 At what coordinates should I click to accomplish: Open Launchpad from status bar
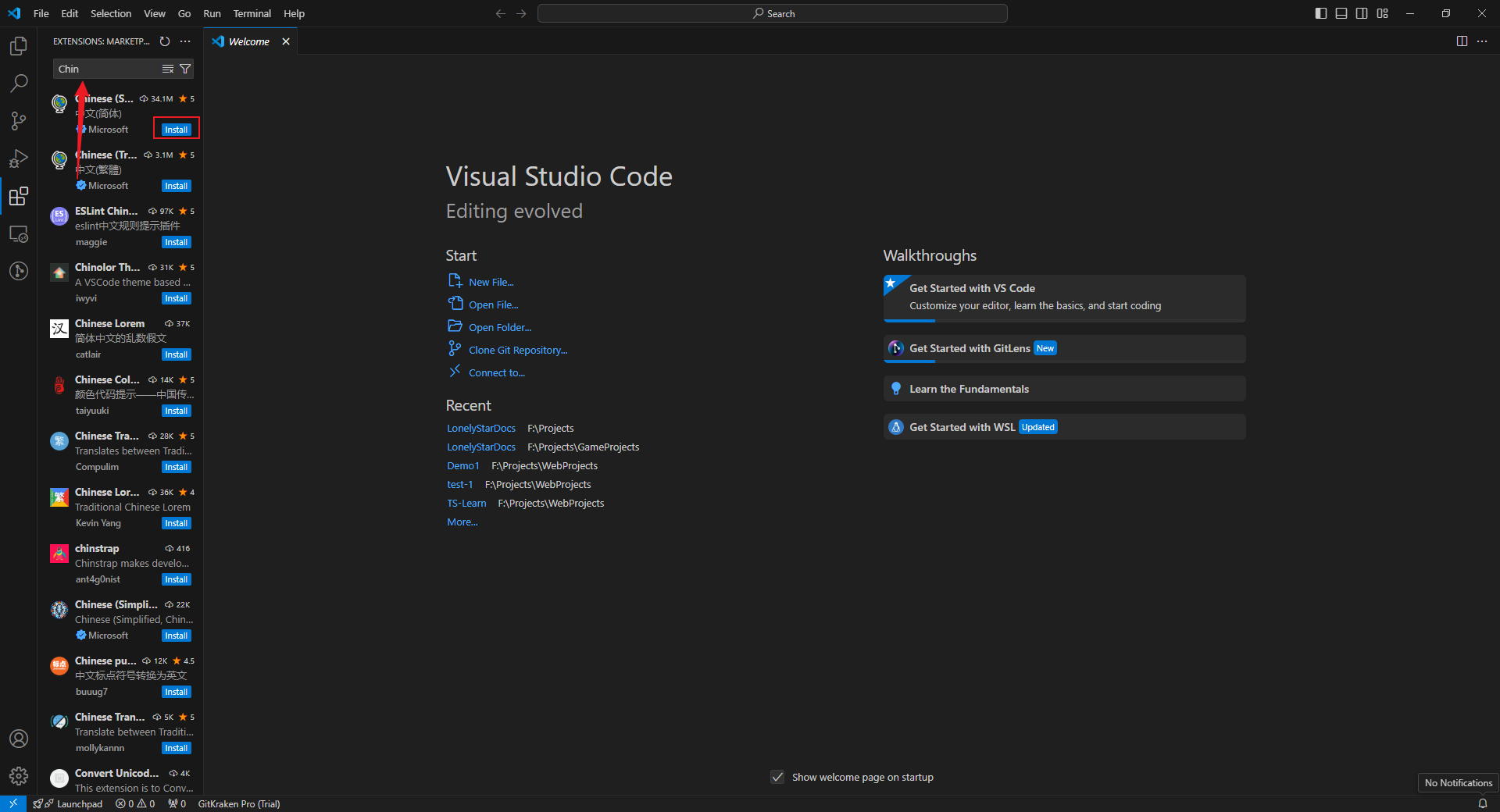[x=68, y=803]
